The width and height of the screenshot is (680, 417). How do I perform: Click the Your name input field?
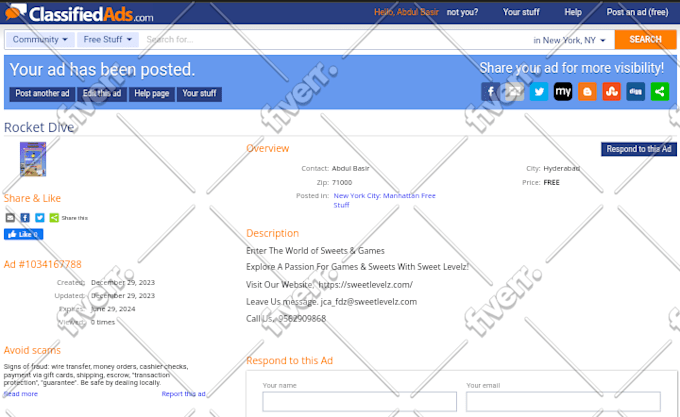coord(360,401)
